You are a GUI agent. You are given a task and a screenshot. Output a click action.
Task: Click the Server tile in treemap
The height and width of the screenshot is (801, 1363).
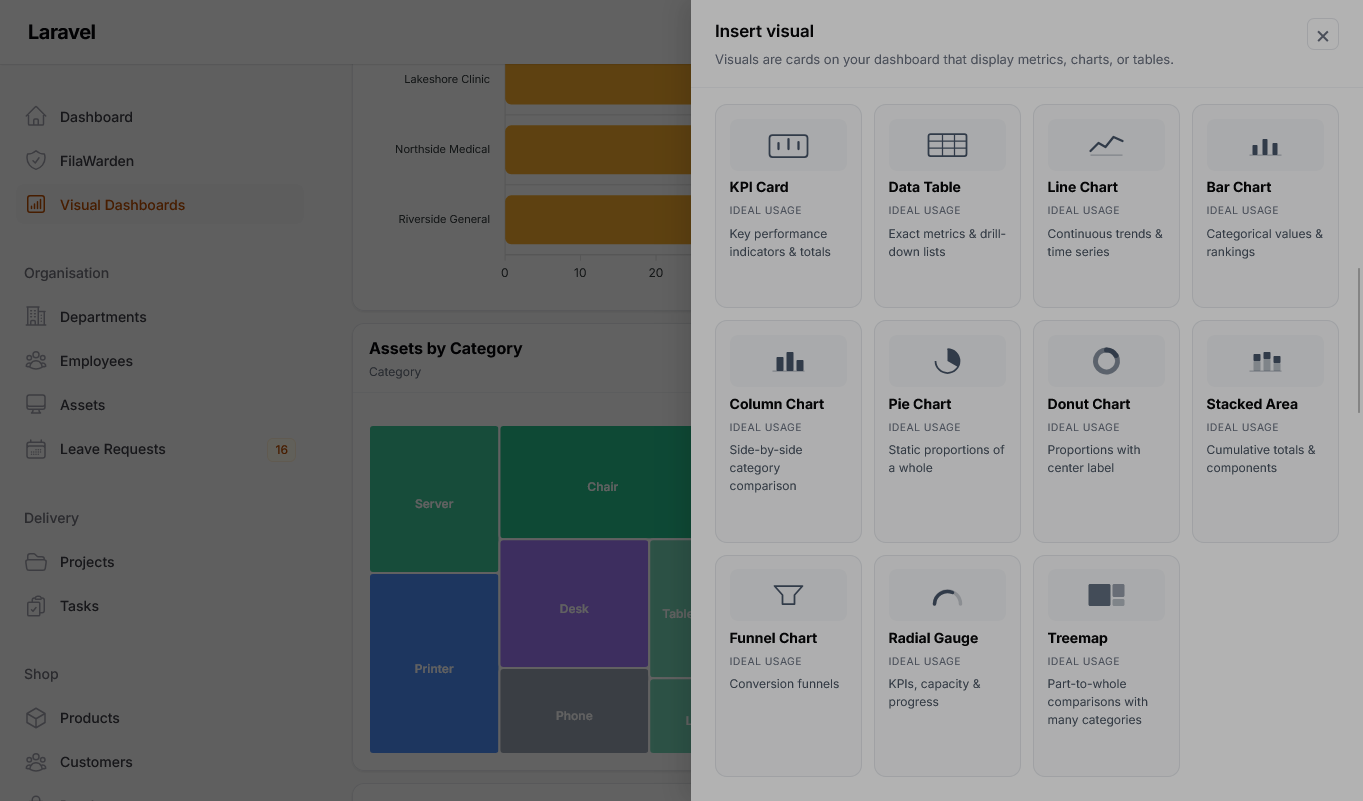tap(434, 499)
